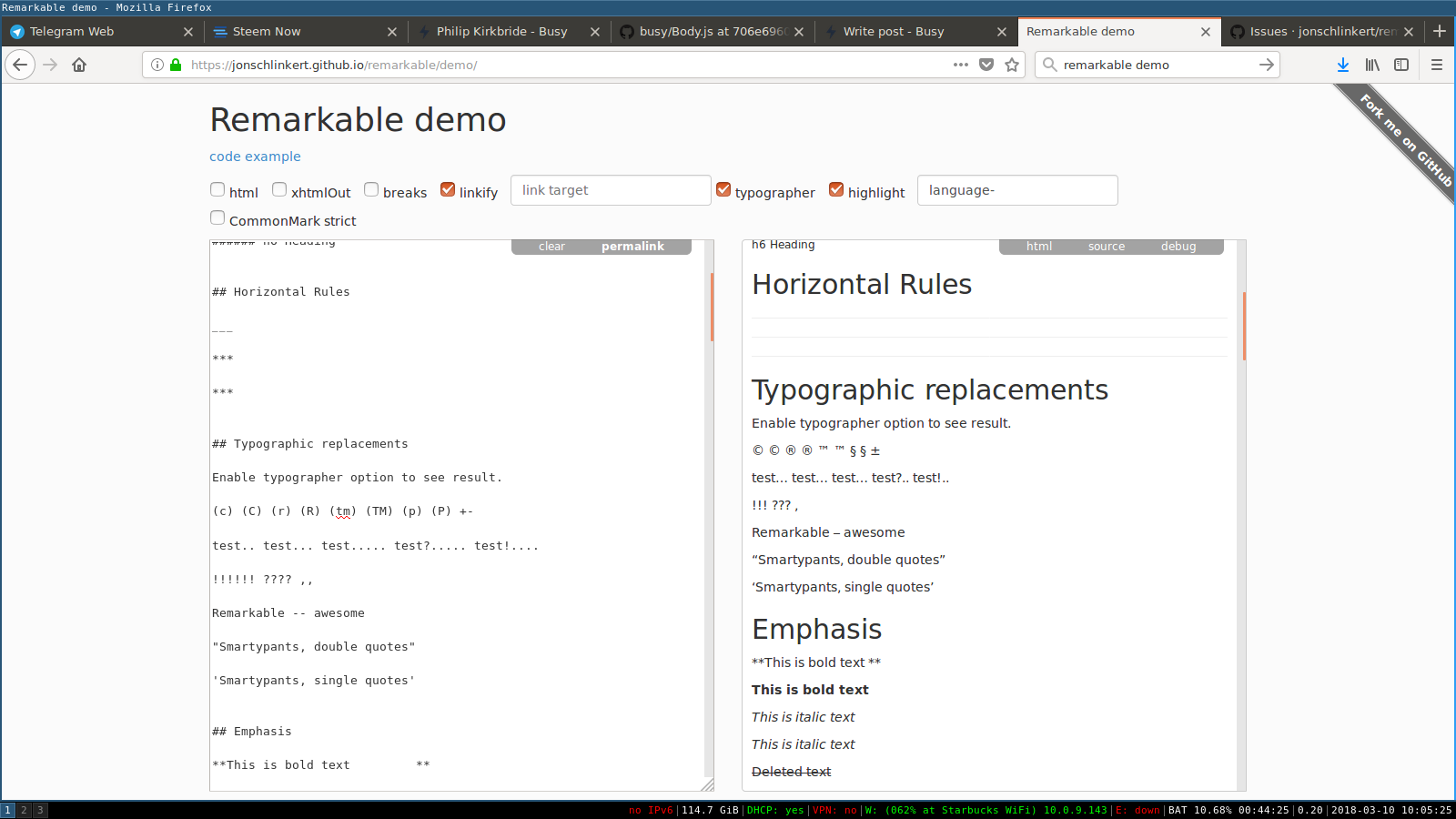Open the Firefox hamburger menu
The height and width of the screenshot is (819, 1456).
[x=1438, y=65]
